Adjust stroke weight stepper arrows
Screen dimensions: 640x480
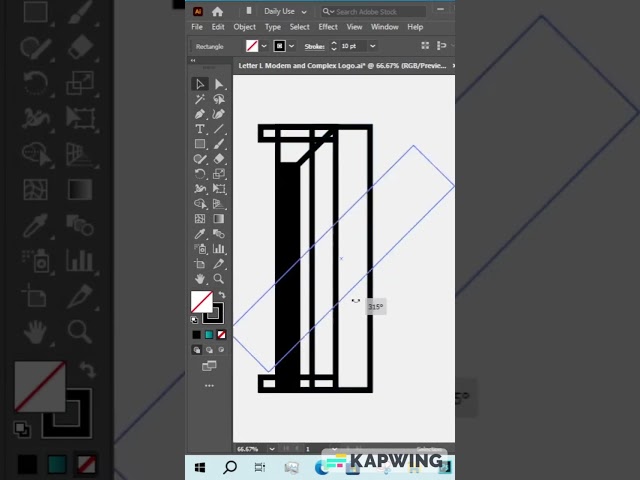pos(334,46)
